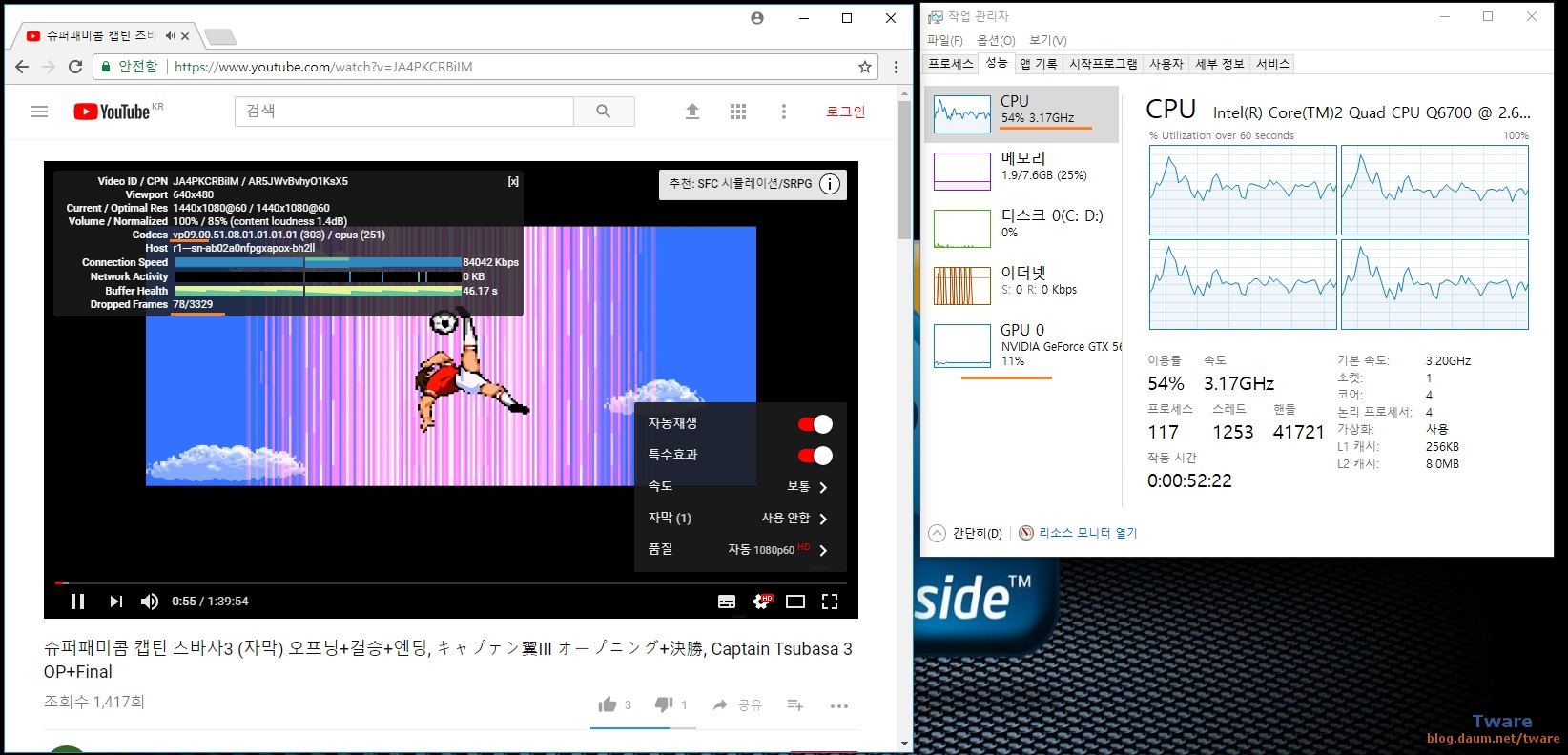View site security info 안전함 lock
Screen dimensions: 1568x755
click(130, 67)
